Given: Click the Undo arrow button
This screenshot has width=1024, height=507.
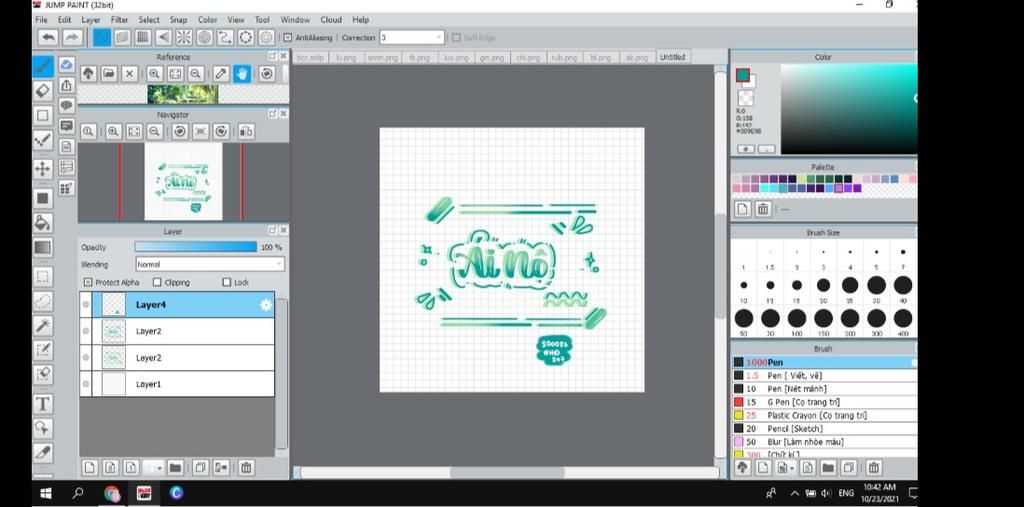Looking at the screenshot, I should coord(49,37).
